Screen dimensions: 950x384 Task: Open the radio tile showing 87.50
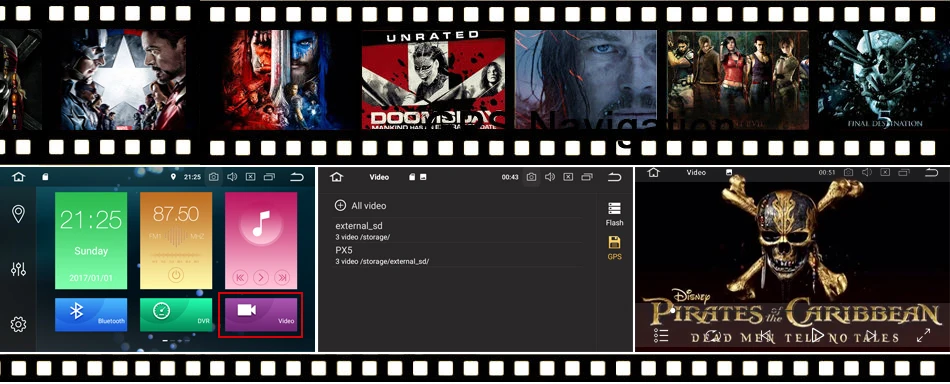tap(176, 240)
